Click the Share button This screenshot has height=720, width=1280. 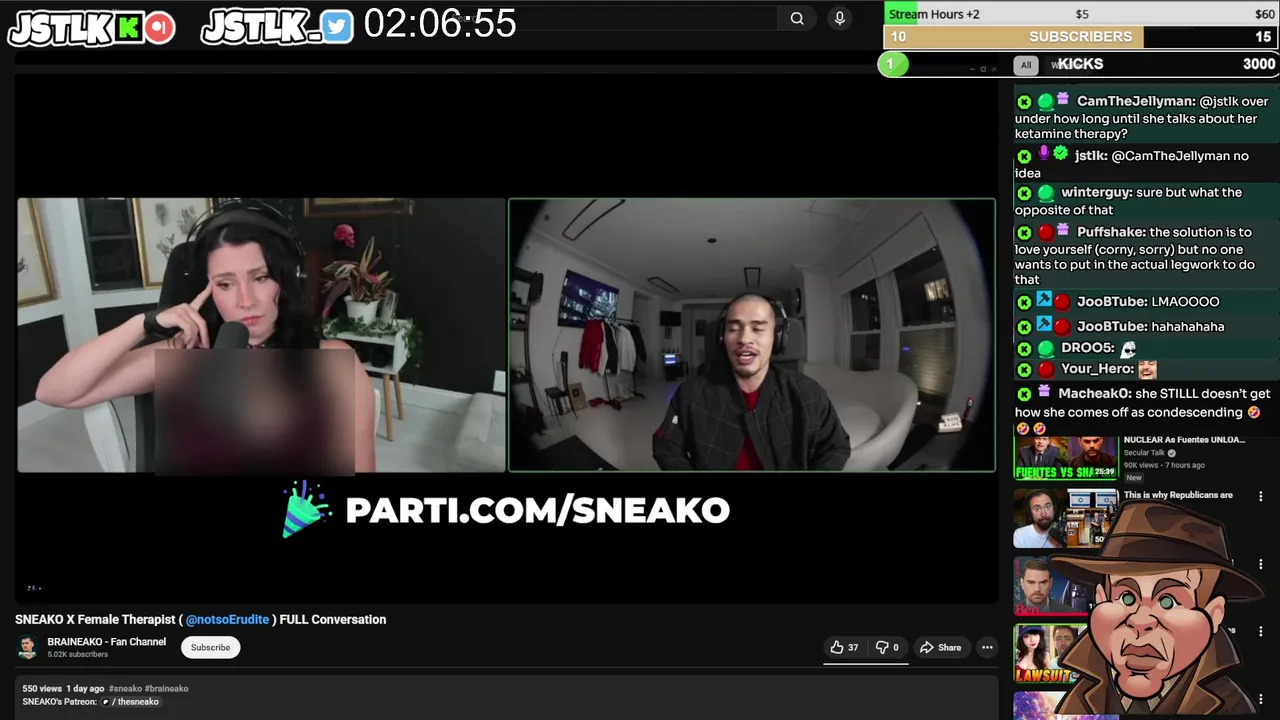coord(940,647)
